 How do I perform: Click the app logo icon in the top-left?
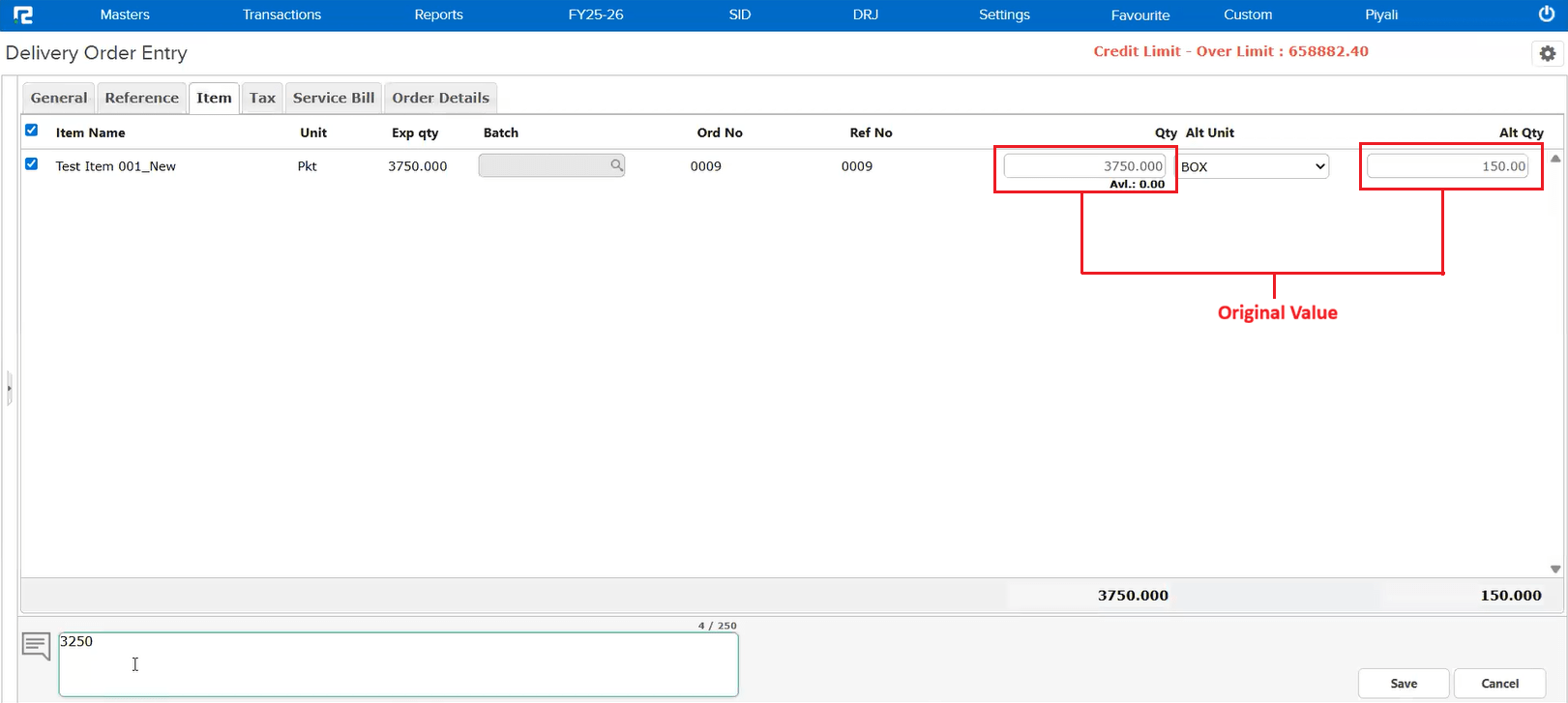coord(23,15)
